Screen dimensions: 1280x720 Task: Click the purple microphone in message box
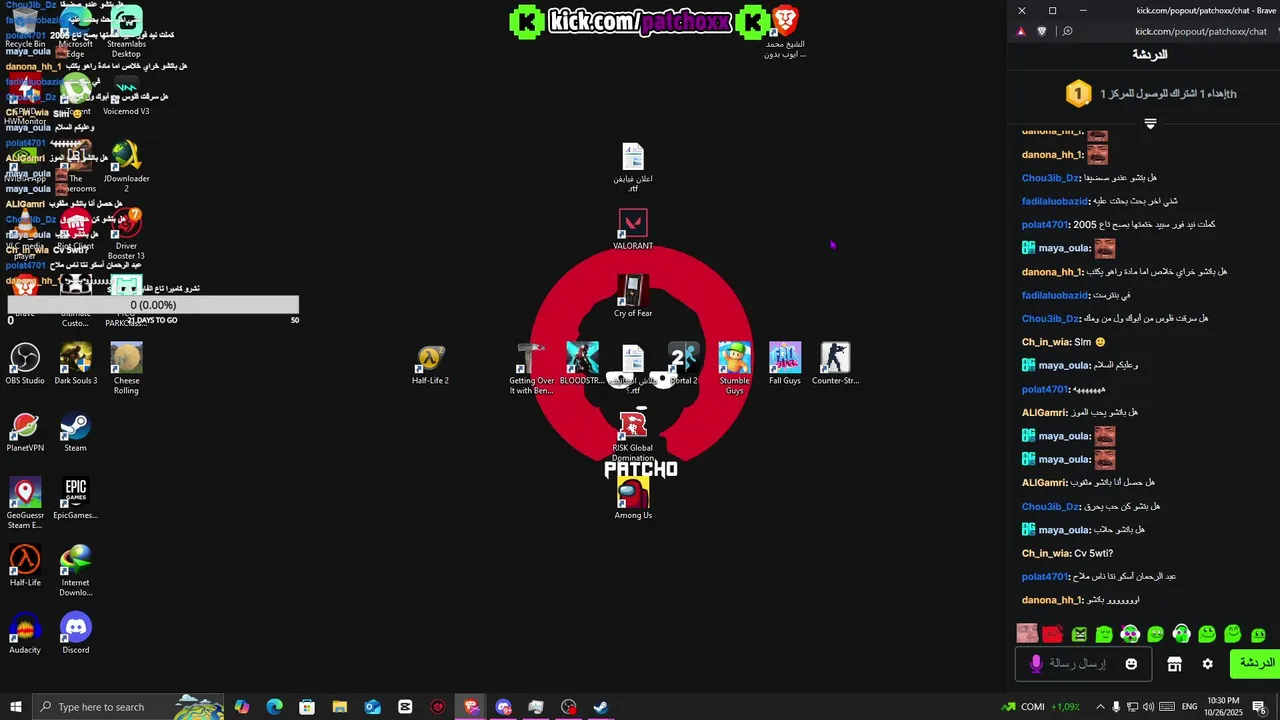pyautogui.click(x=1036, y=663)
